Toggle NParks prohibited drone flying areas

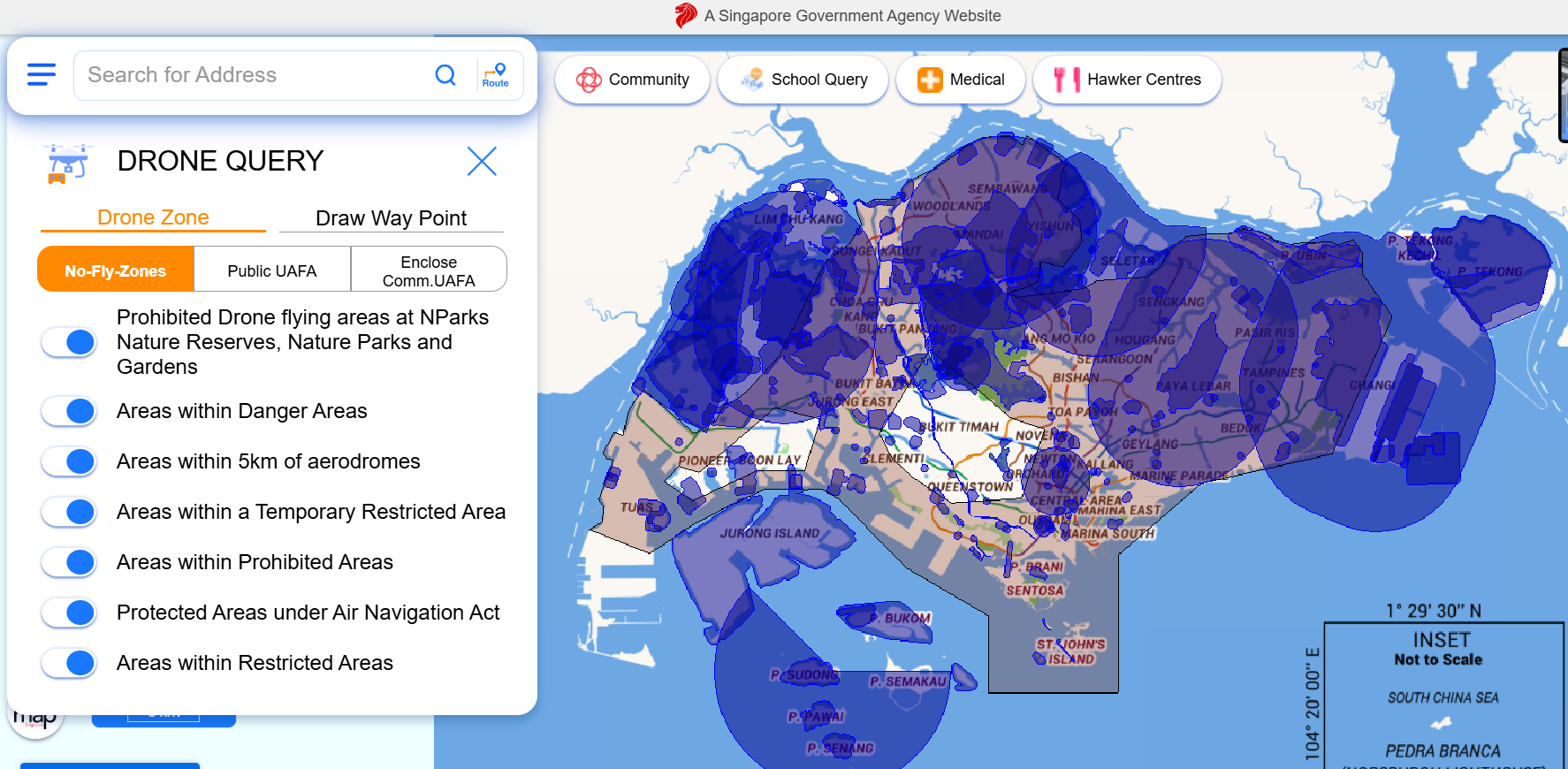(x=69, y=342)
